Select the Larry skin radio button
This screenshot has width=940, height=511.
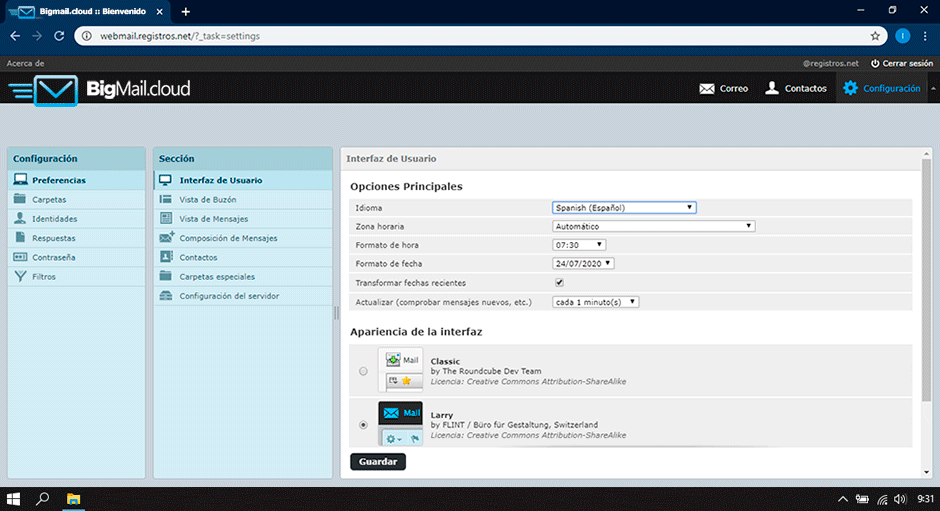pos(363,424)
